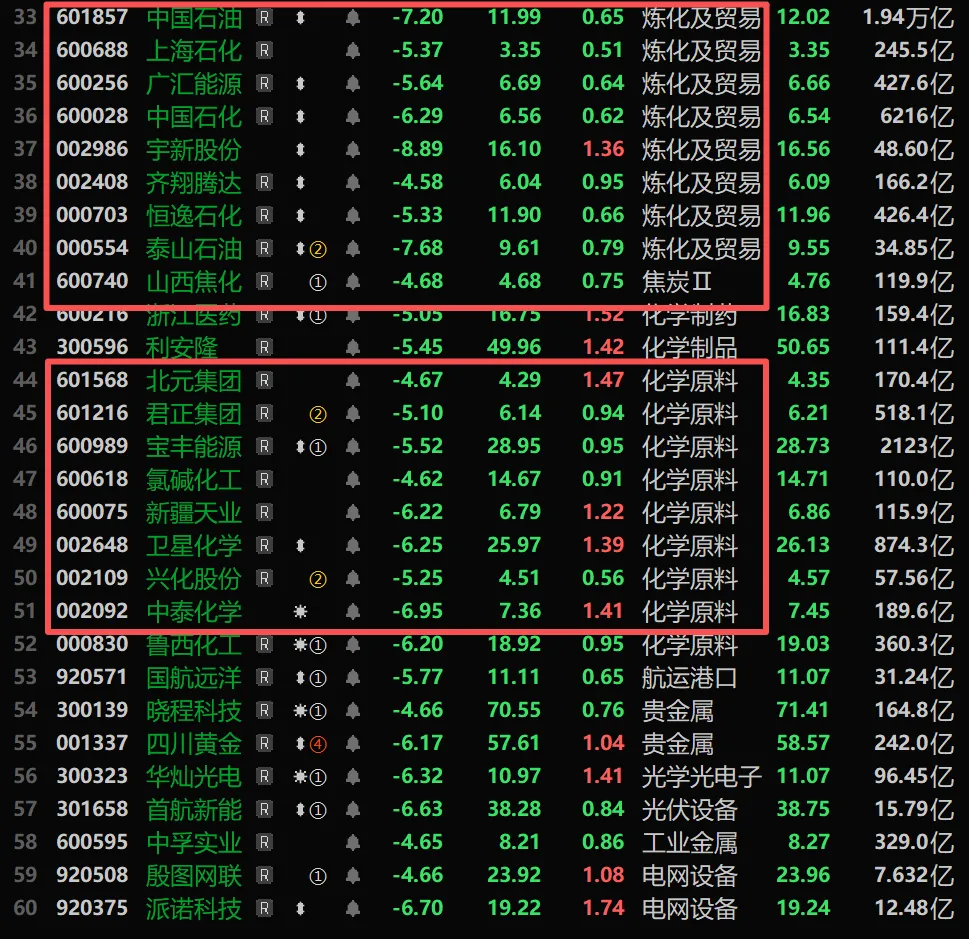Viewport: 969px width, 939px height.
Task: Click the red circled 4 icon for 四川黄金
Action: [x=318, y=744]
